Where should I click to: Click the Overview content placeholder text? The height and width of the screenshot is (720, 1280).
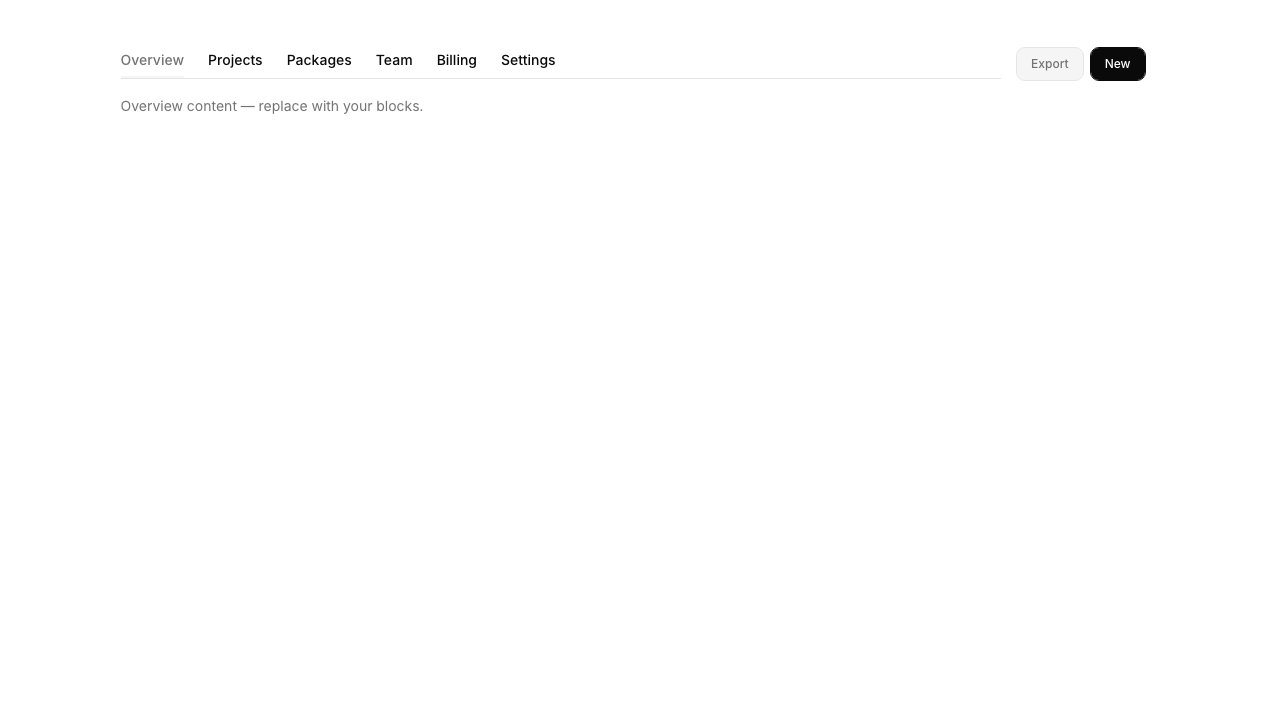[271, 106]
